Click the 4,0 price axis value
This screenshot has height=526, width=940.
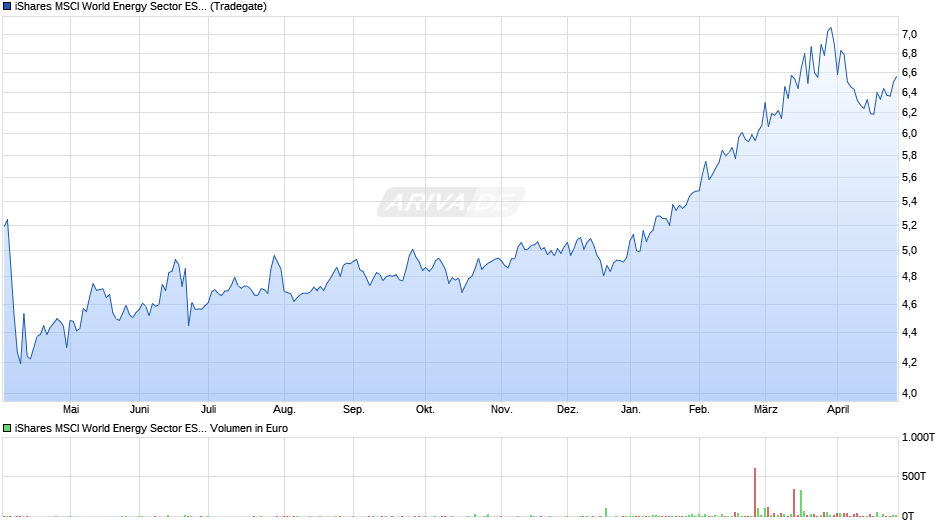909,393
